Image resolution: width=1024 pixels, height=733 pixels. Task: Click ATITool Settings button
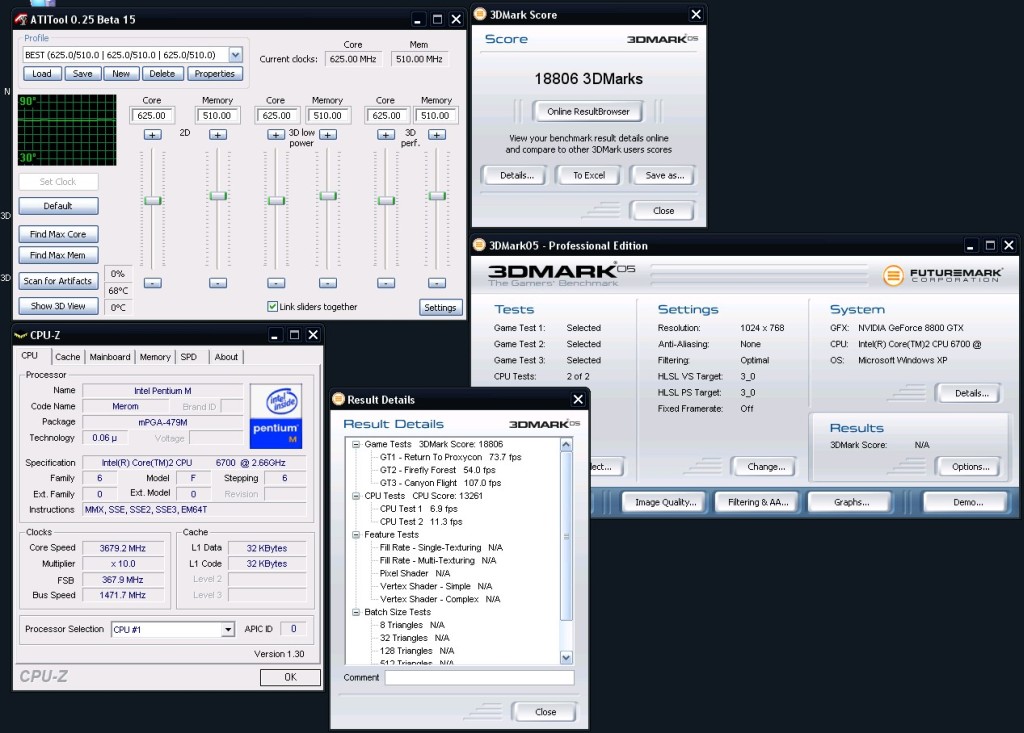440,308
